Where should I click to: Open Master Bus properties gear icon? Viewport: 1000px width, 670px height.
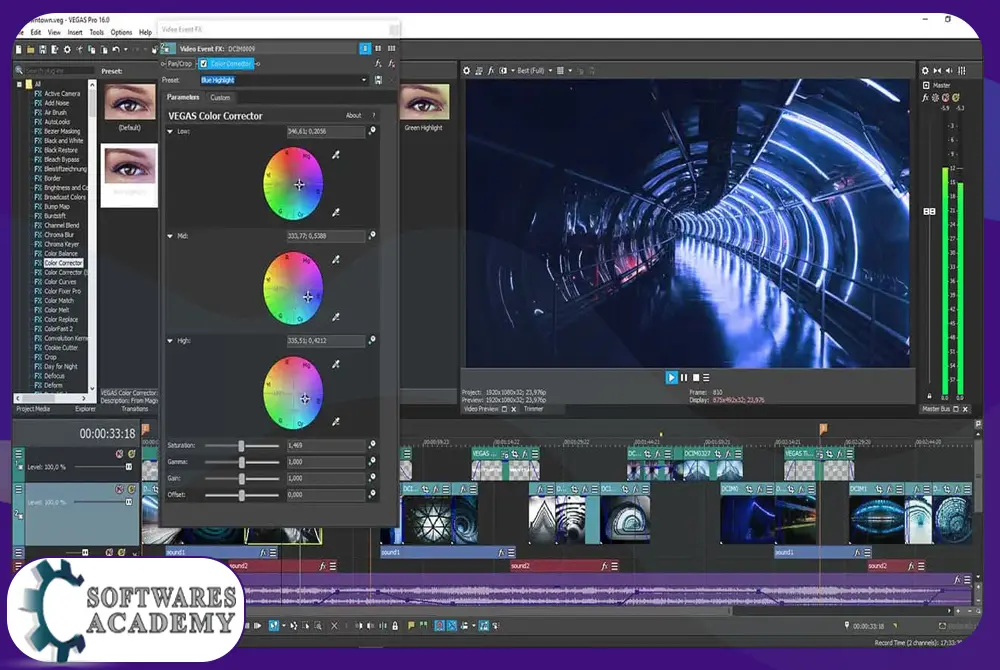[x=925, y=71]
